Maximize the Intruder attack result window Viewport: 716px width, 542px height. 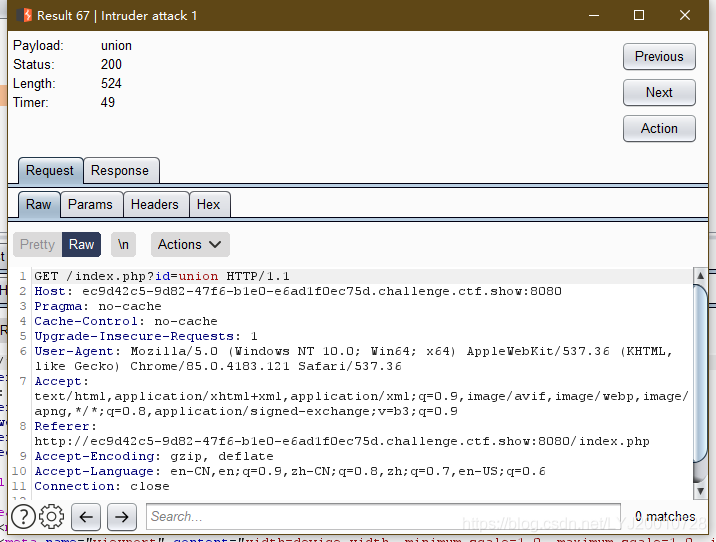point(639,15)
